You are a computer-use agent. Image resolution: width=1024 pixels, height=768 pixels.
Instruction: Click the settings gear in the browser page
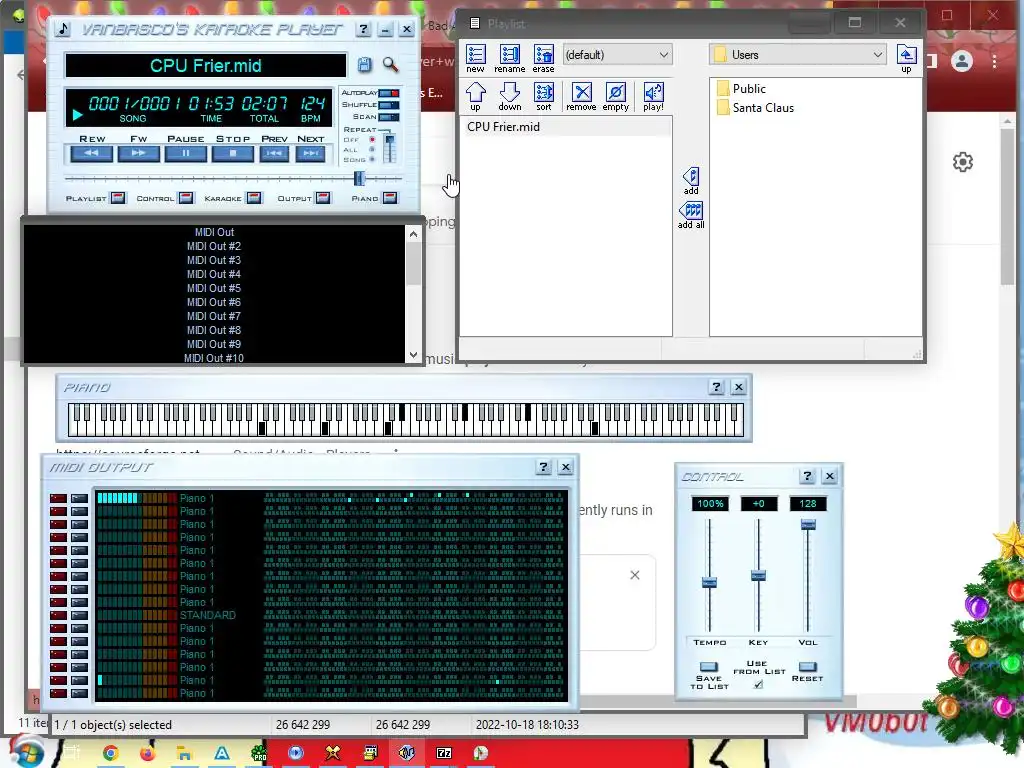coord(963,162)
